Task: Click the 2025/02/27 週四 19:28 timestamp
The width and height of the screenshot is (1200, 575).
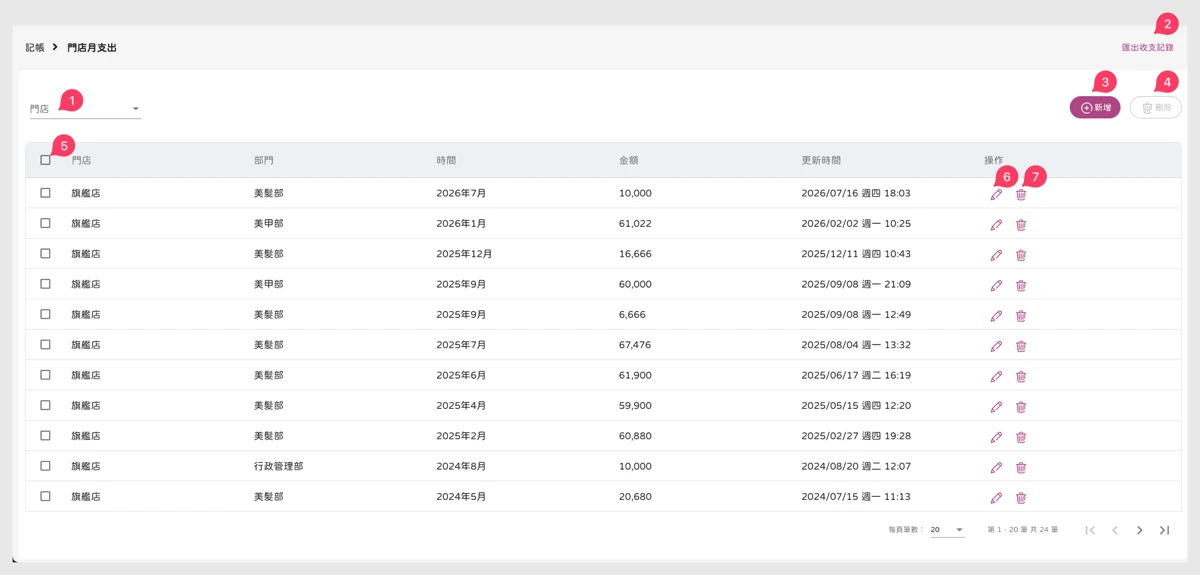Action: pyautogui.click(x=856, y=436)
